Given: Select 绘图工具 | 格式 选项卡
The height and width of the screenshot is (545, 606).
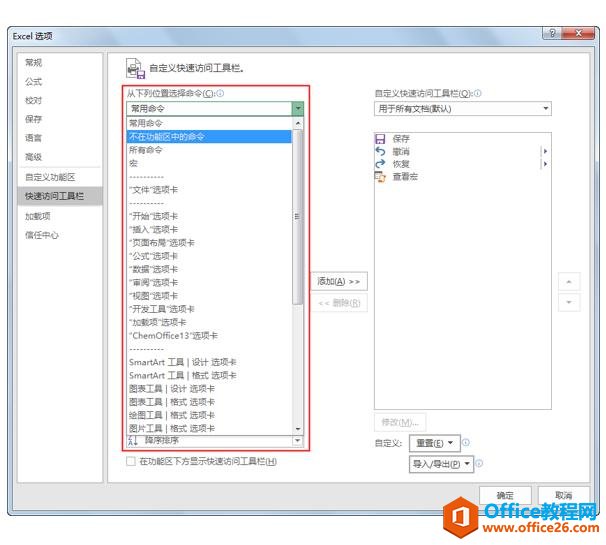Looking at the screenshot, I should [x=209, y=415].
